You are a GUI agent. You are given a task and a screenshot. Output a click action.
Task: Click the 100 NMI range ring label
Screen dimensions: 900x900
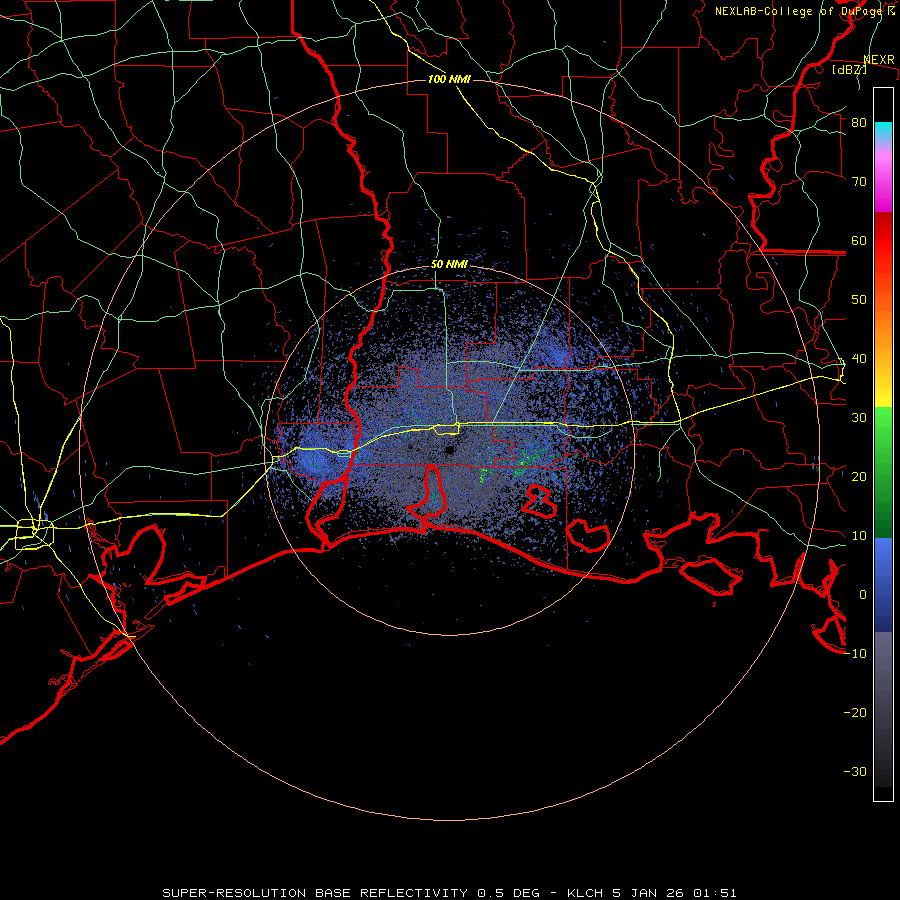449,79
